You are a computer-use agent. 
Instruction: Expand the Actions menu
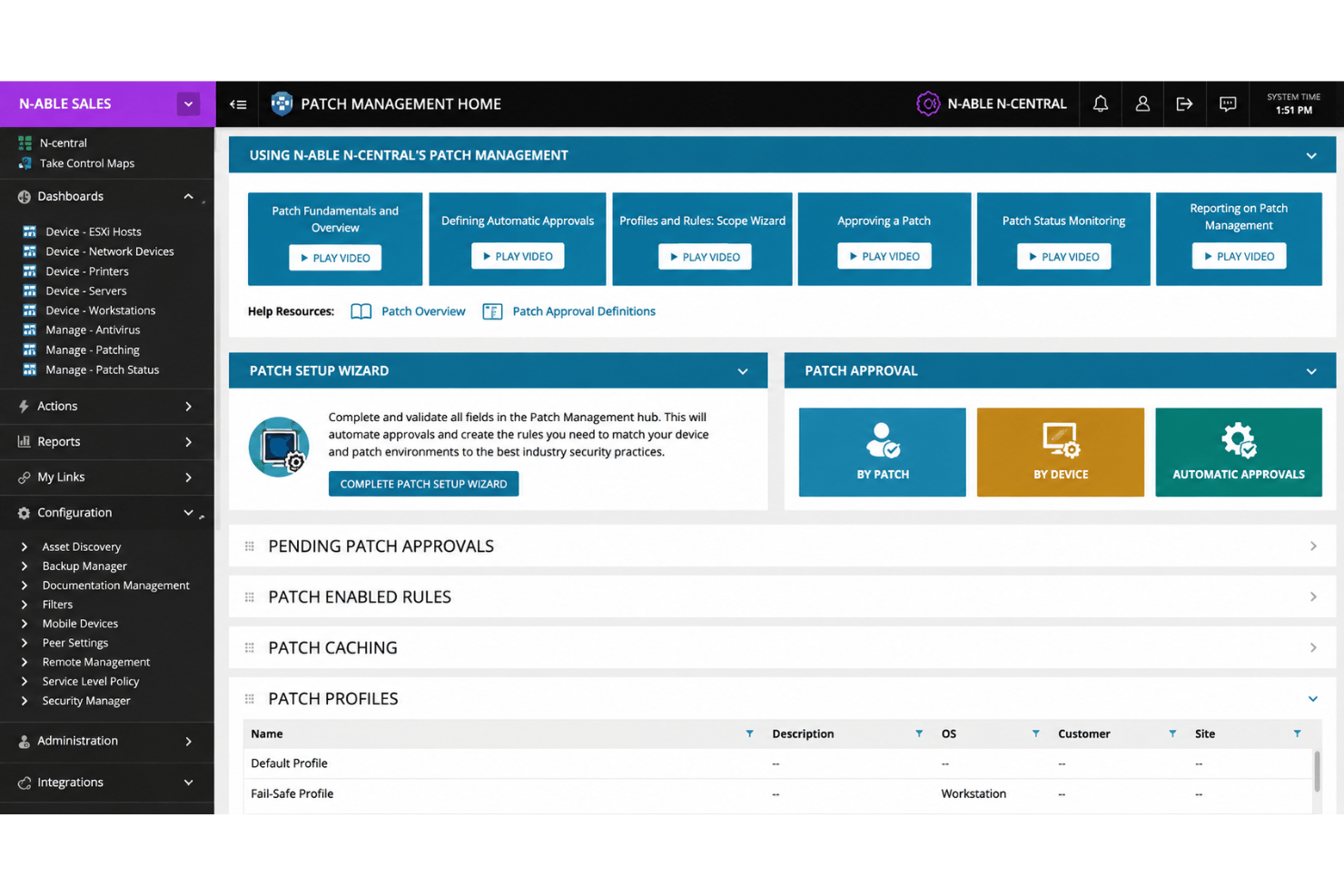click(x=188, y=407)
